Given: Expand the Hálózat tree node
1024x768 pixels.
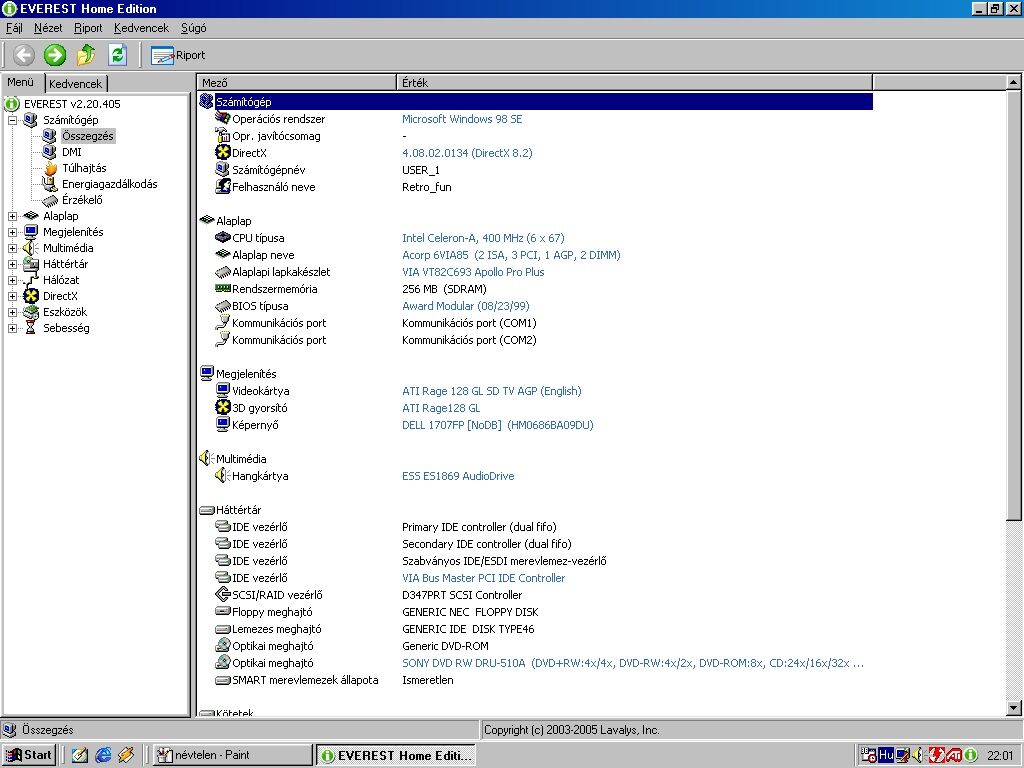Looking at the screenshot, I should (x=12, y=280).
